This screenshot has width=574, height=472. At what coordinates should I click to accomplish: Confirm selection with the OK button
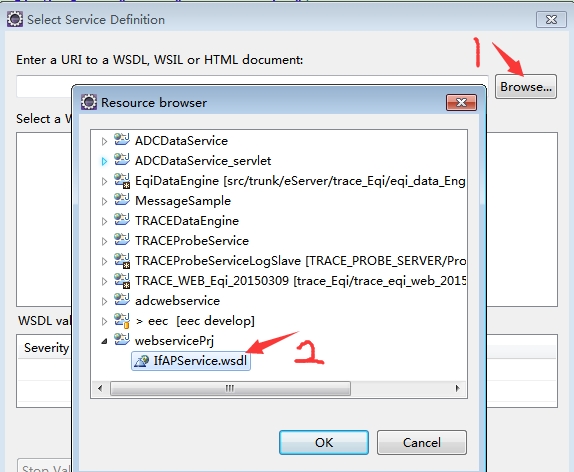tap(324, 442)
